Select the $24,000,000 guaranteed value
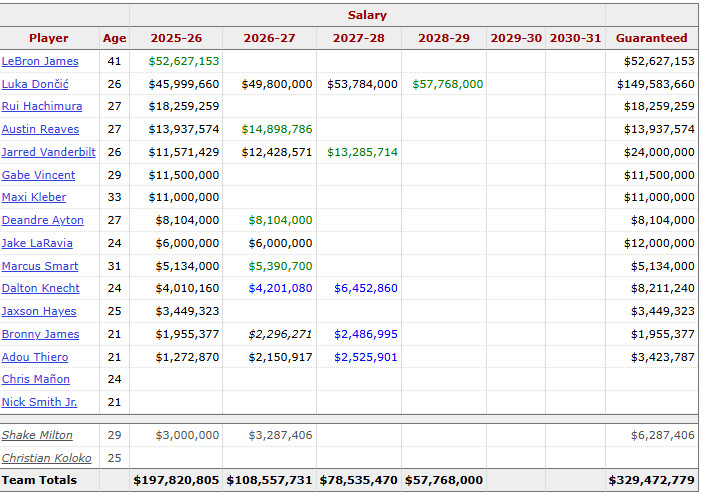701x495 pixels. coord(659,152)
